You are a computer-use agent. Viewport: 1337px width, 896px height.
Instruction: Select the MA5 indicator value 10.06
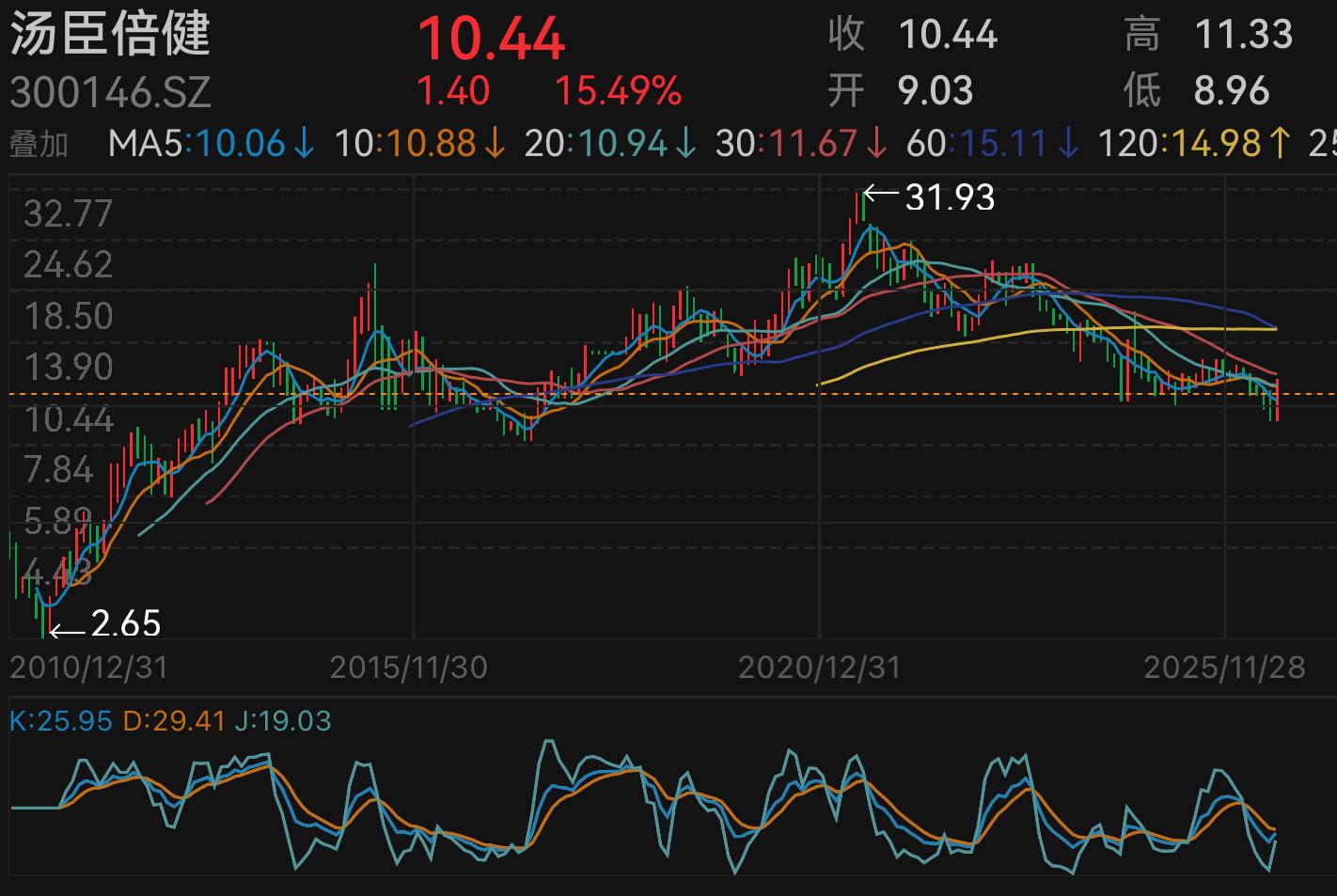241,144
